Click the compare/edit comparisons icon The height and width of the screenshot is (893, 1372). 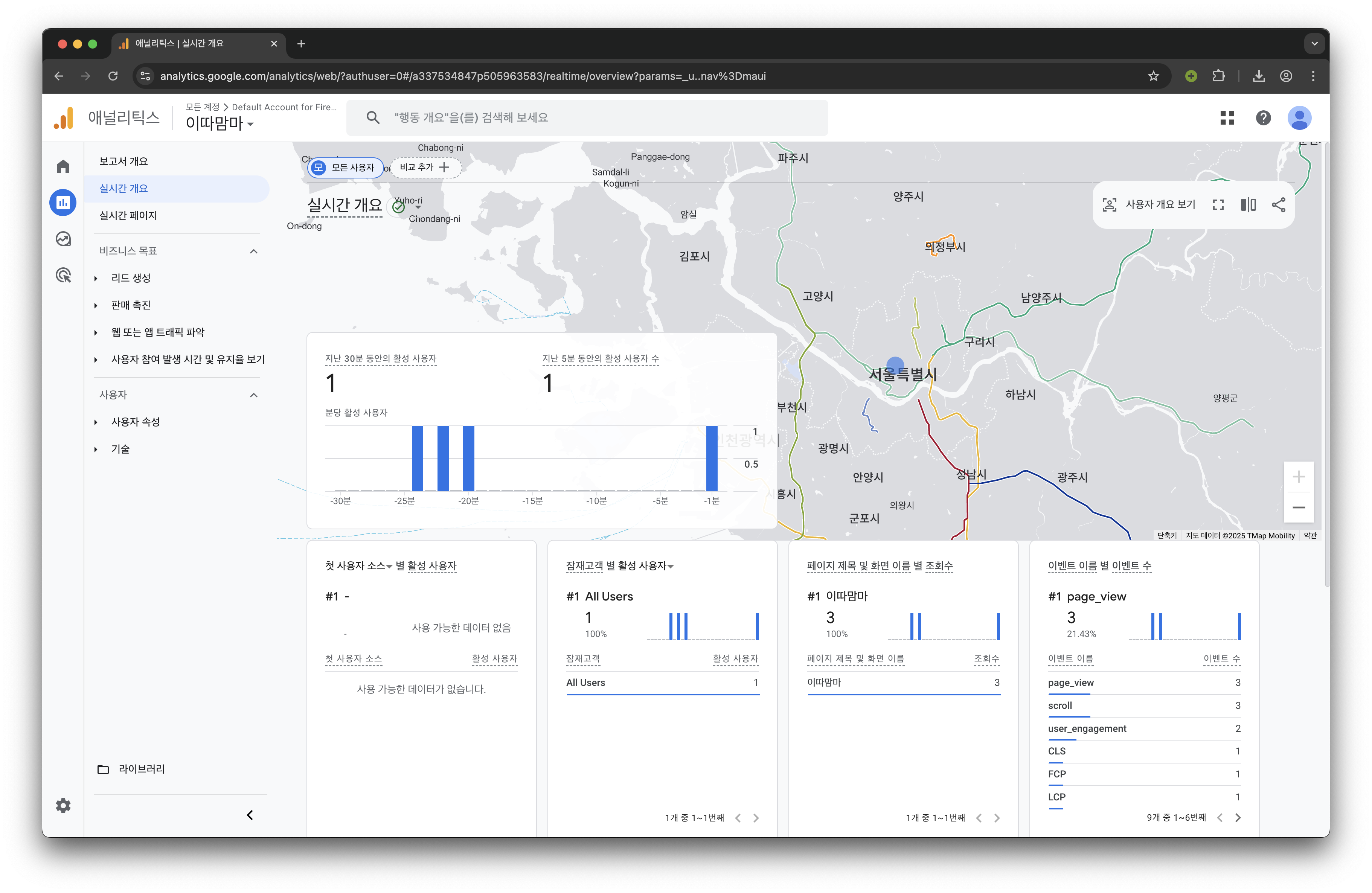tap(1248, 205)
